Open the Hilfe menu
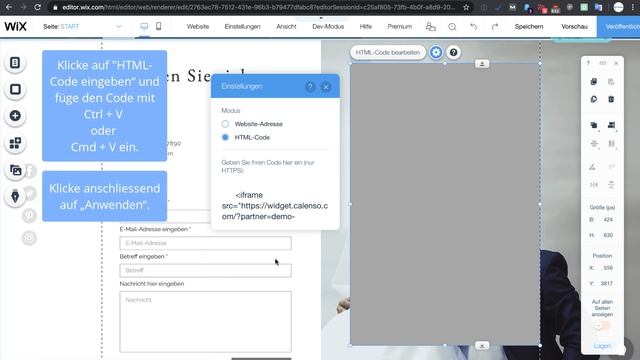The image size is (640, 360). click(x=366, y=27)
